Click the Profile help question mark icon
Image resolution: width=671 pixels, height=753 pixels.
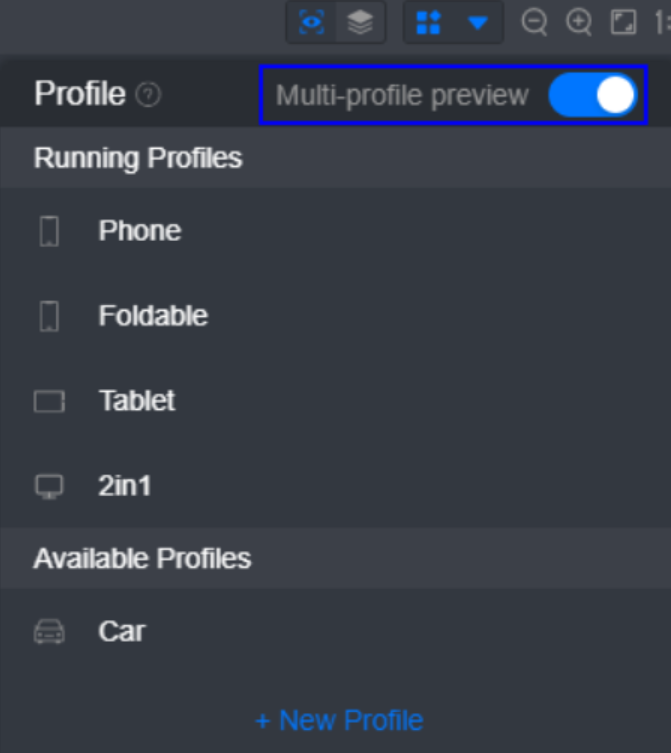[x=148, y=95]
